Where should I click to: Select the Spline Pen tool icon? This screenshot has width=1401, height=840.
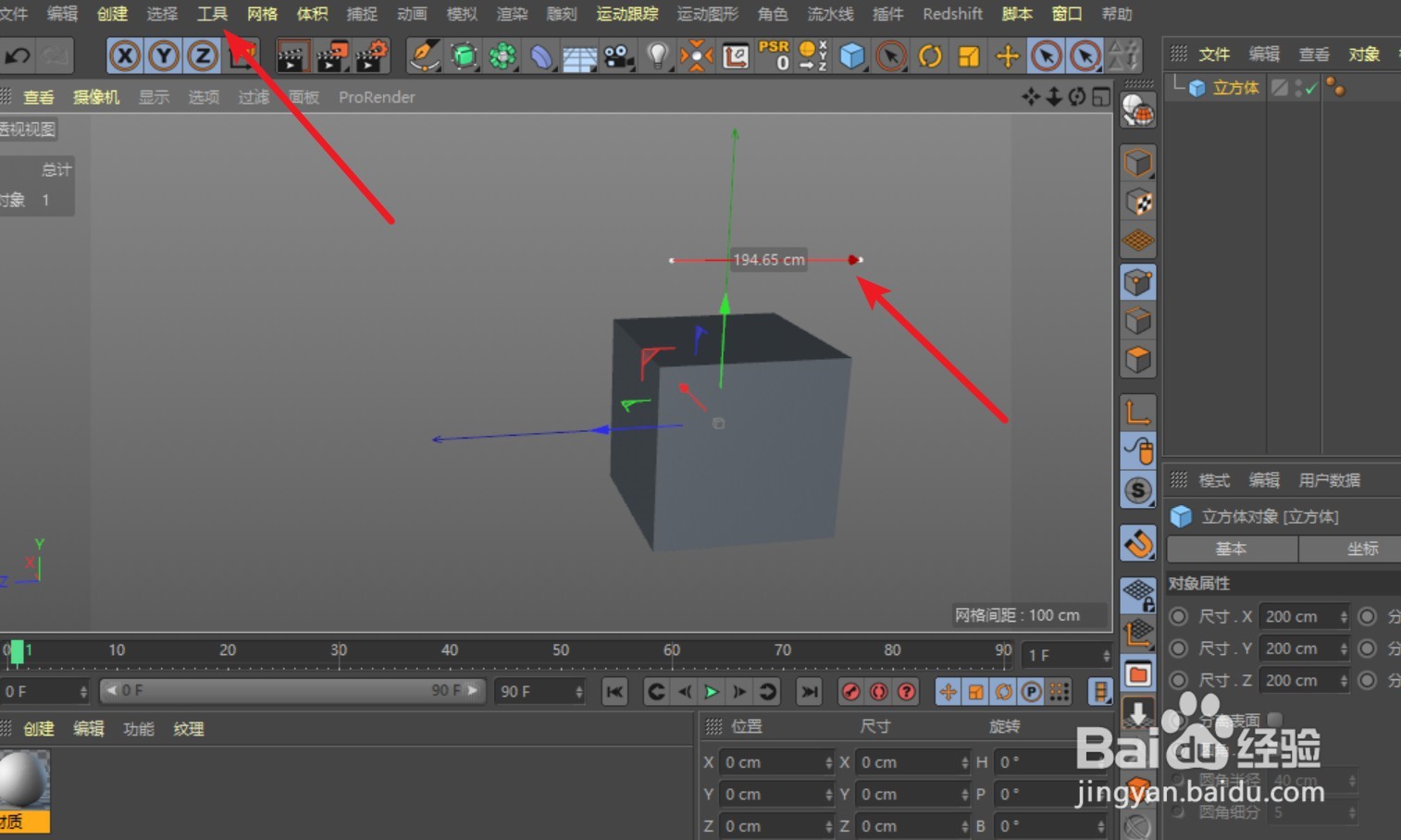(425, 56)
